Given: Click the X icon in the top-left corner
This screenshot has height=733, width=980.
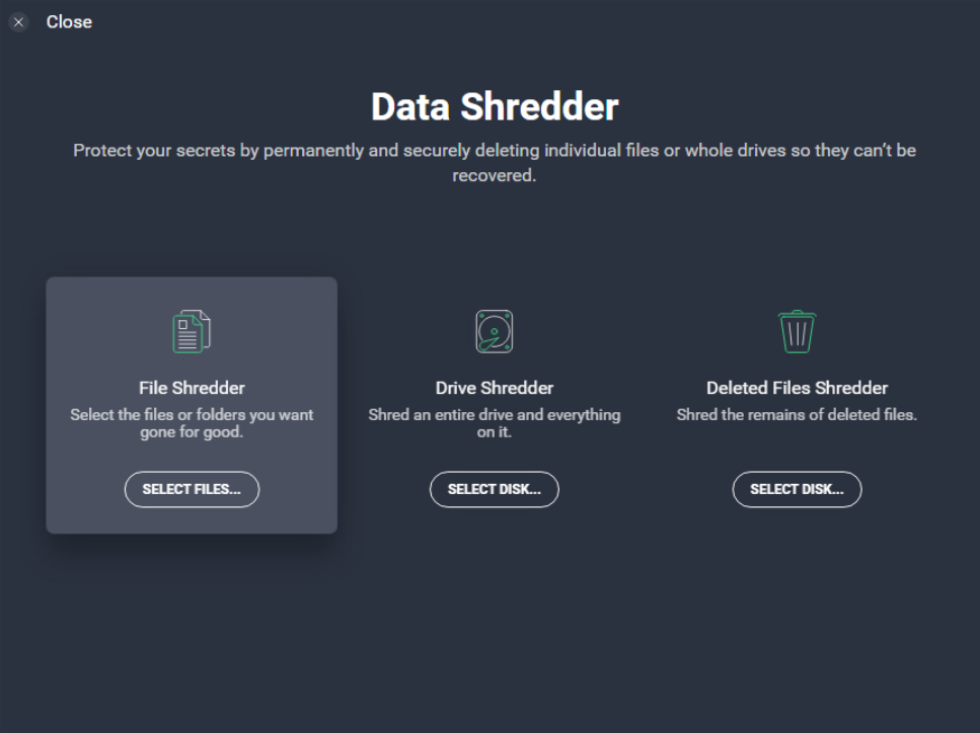Looking at the screenshot, I should 17,21.
